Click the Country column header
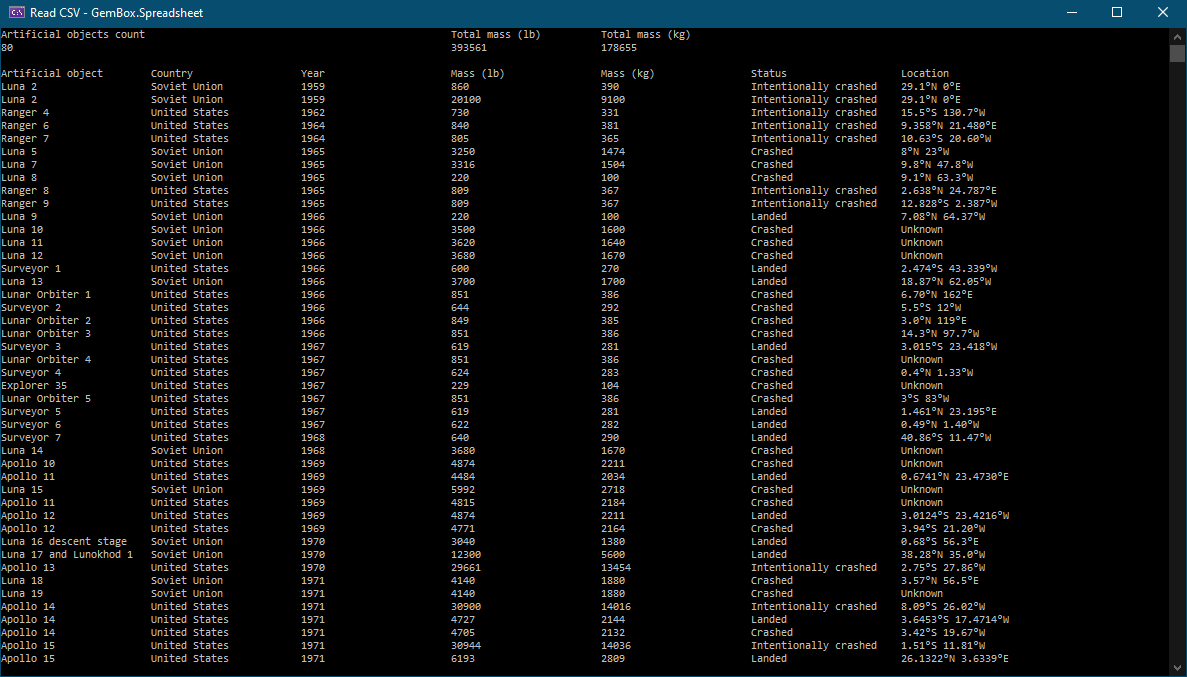This screenshot has width=1187, height=677. coord(174,73)
